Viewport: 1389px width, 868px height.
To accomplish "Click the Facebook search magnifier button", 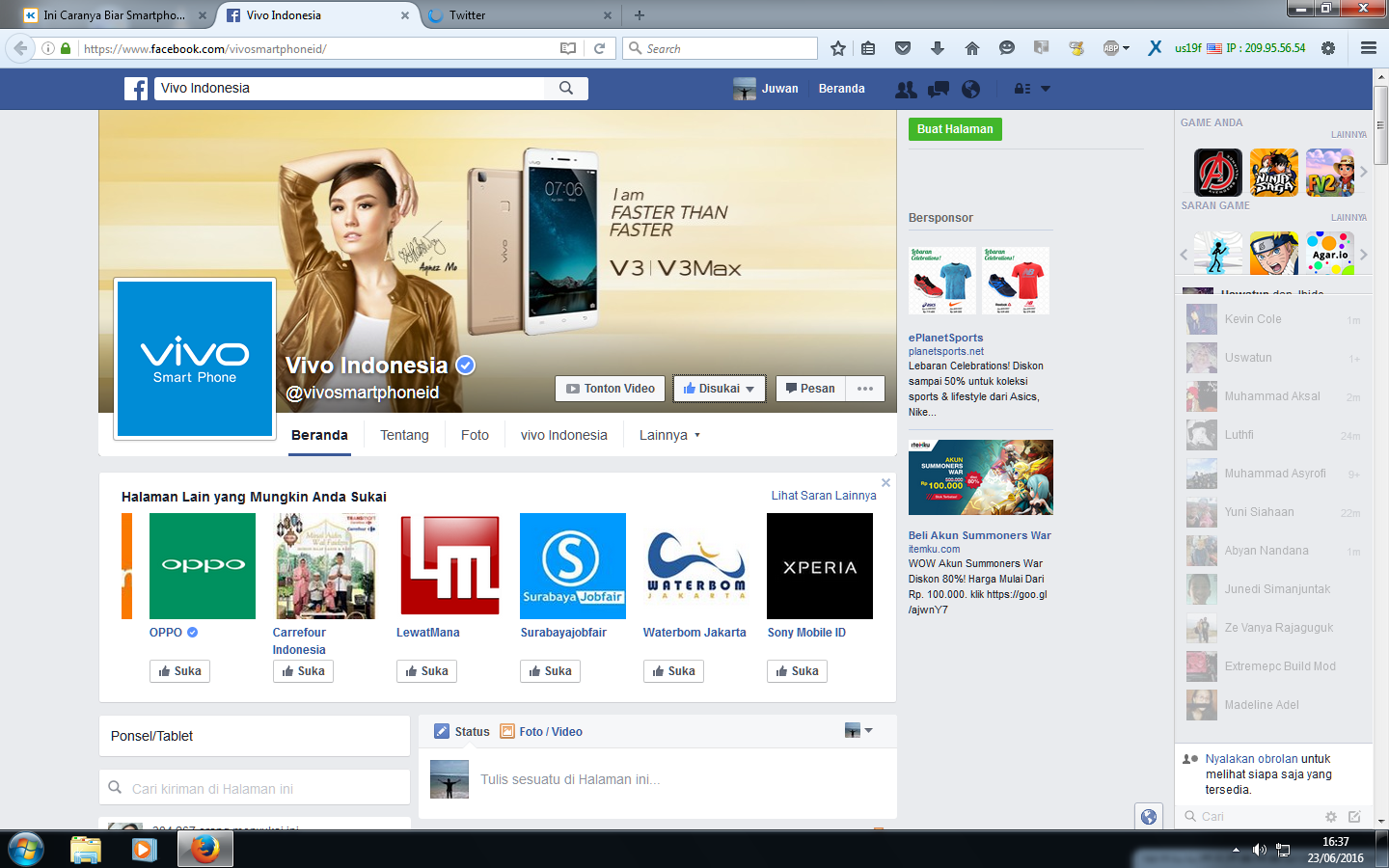I will tap(566, 88).
